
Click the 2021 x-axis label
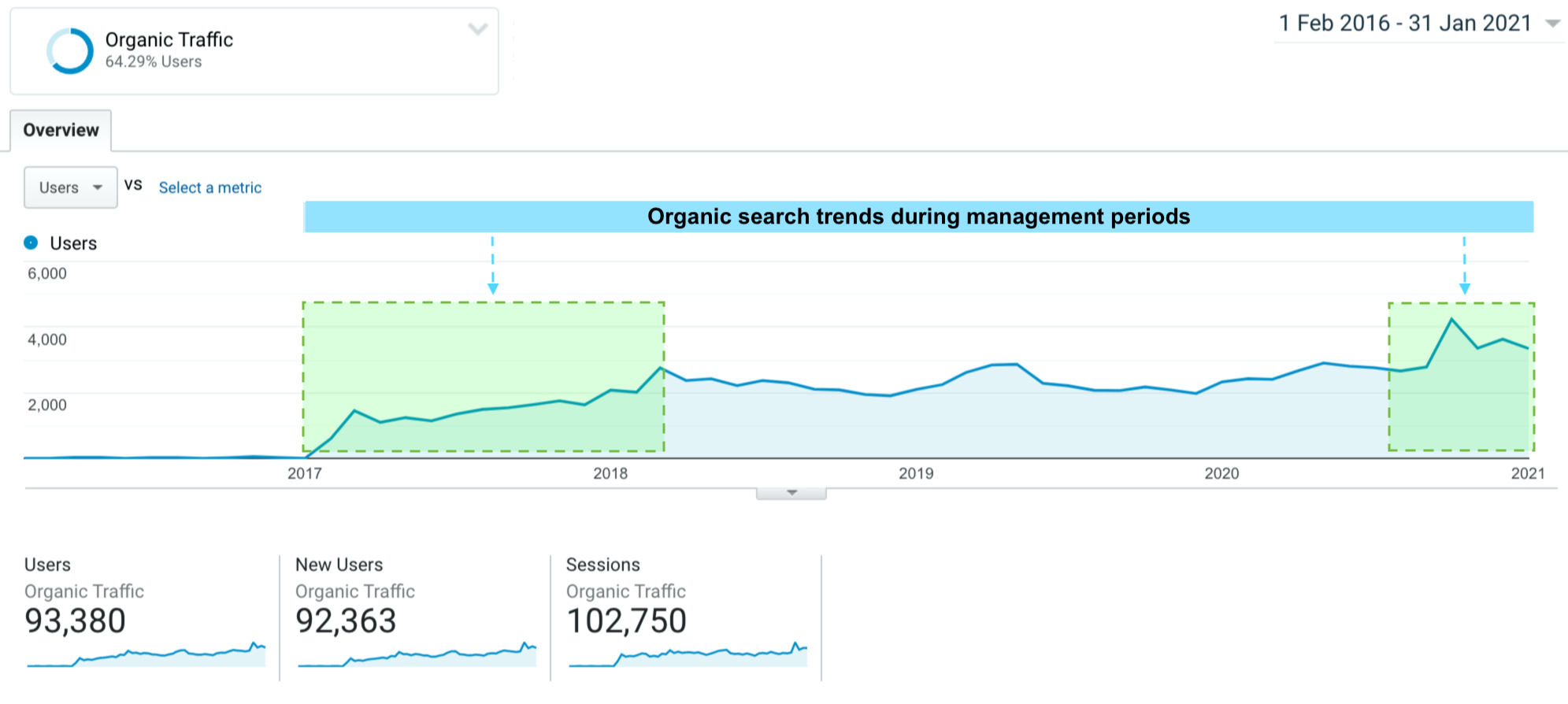[1528, 473]
